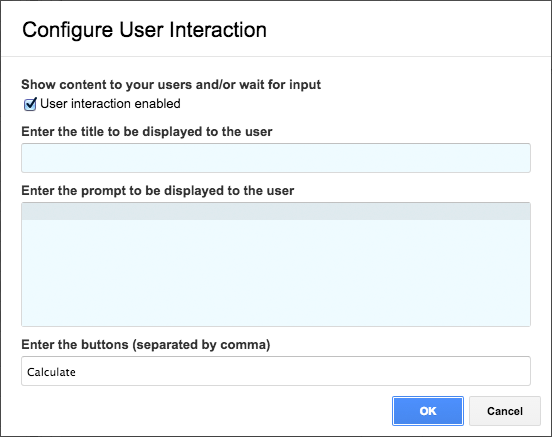
Task: Click the grey toolbar strip above prompt editor
Action: click(x=276, y=211)
